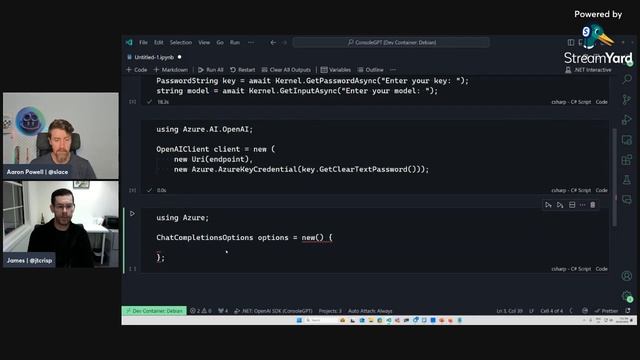This screenshot has height=360, width=640.
Task: Toggle the editor layout icon in title bar
Action: 571,42
